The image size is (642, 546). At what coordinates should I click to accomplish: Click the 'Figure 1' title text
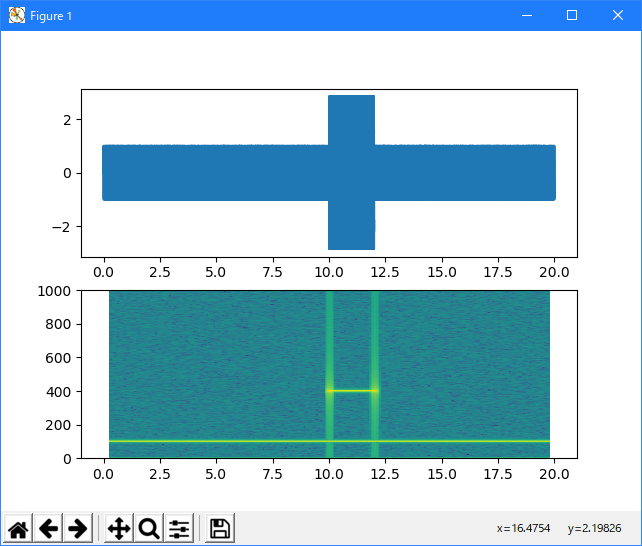point(51,16)
